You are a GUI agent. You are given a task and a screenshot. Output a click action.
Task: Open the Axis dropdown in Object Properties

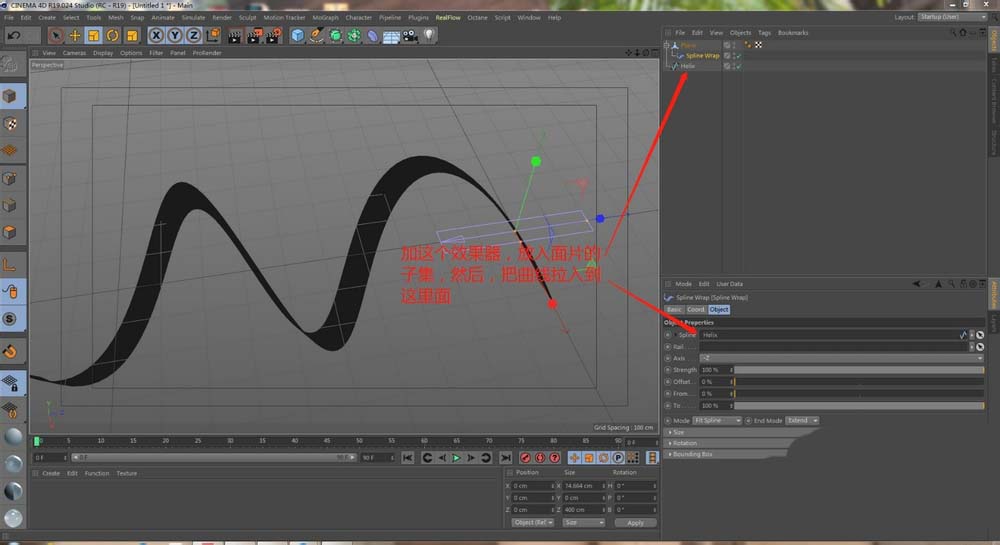[x=840, y=357]
